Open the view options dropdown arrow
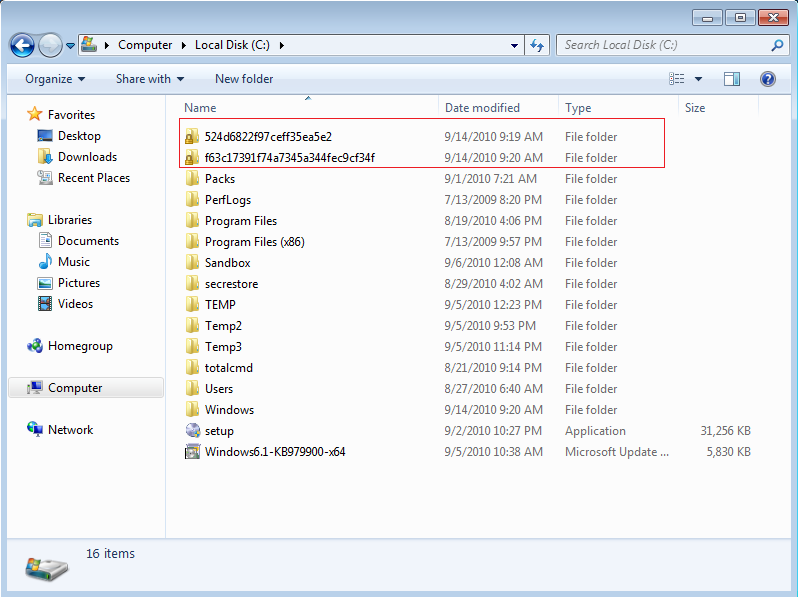The width and height of the screenshot is (798, 597). coord(698,79)
